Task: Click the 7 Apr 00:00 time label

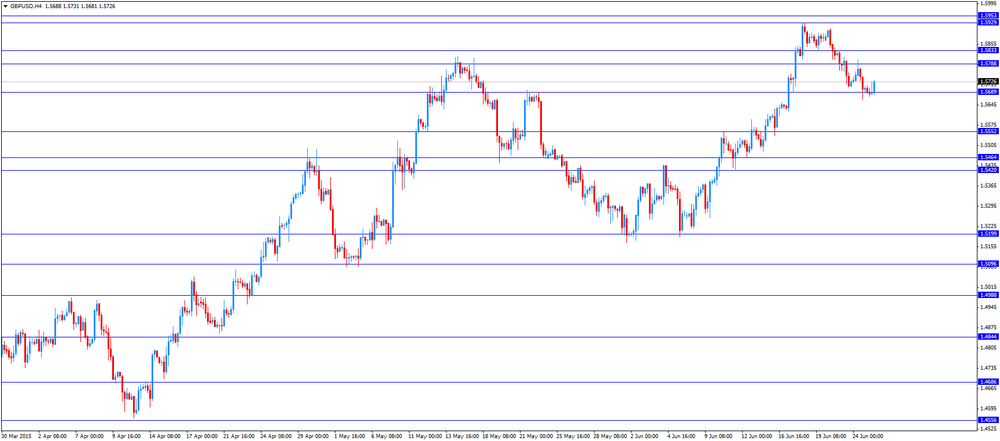Action: coord(89,437)
